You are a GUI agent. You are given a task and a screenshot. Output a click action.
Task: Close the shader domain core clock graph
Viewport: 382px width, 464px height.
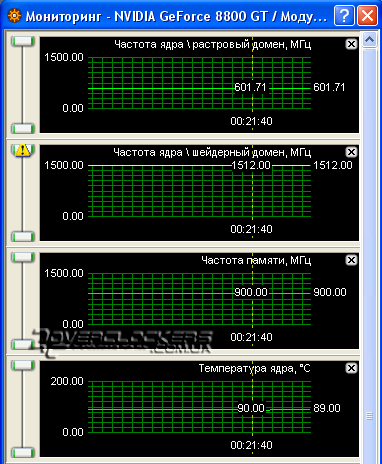pos(351,152)
